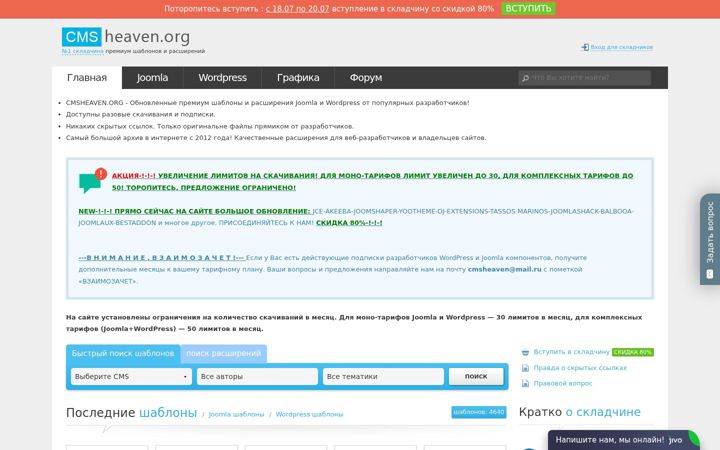Click document icon beside Правовой вопрос
Image resolution: width=720 pixels, height=450 pixels.
click(525, 383)
